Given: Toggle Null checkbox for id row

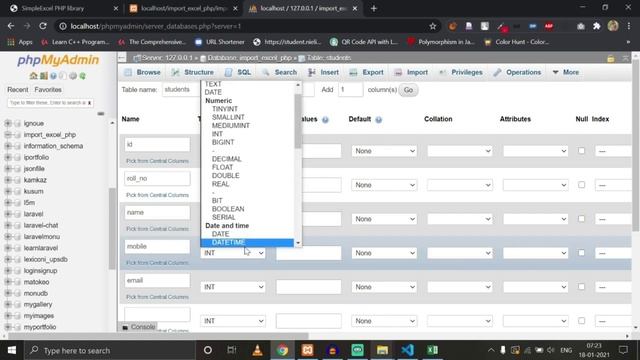Looking at the screenshot, I should [x=581, y=151].
